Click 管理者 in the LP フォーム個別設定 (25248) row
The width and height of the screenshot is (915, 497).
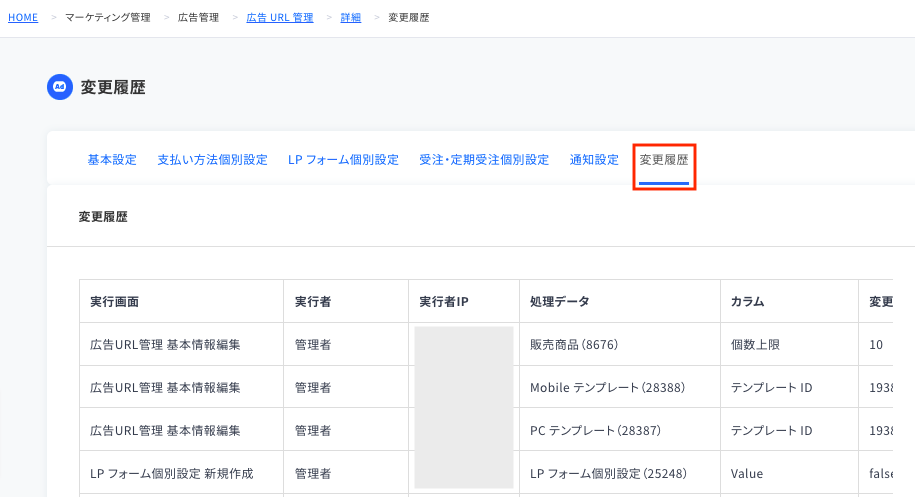click(x=313, y=474)
